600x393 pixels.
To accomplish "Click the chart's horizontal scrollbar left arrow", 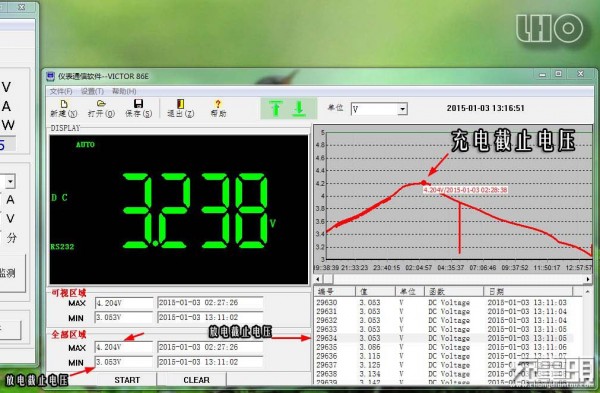I will pos(318,279).
